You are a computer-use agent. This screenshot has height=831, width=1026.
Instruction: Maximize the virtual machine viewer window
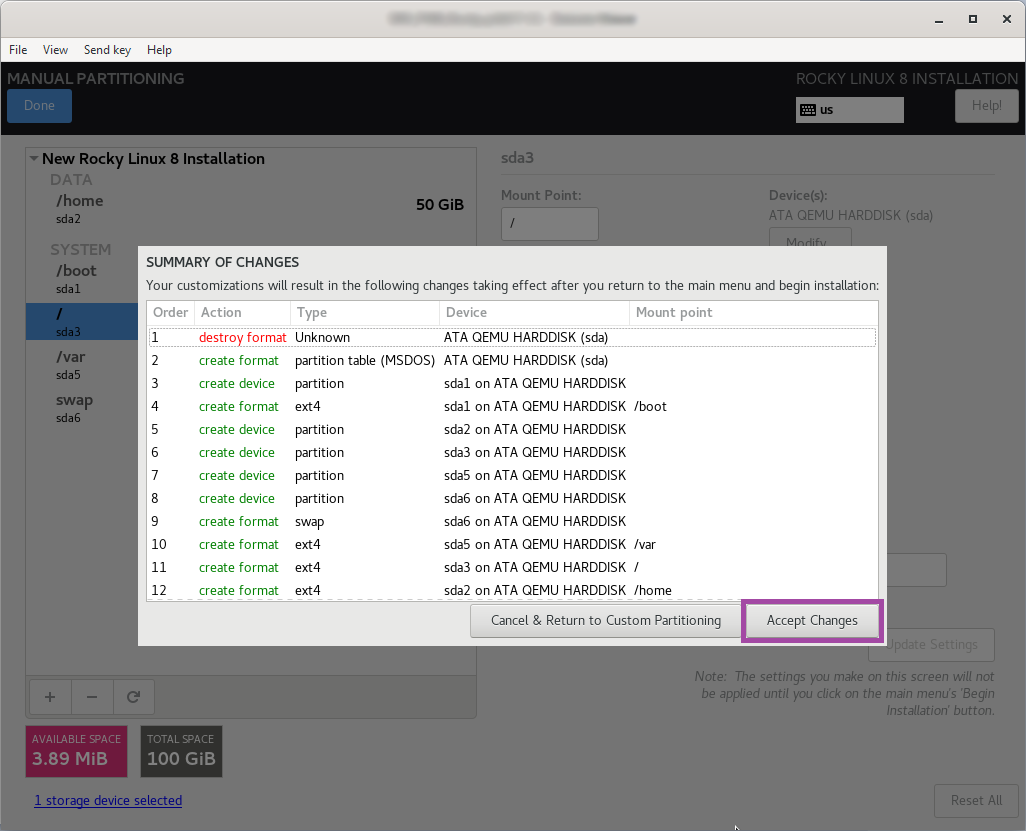click(973, 20)
